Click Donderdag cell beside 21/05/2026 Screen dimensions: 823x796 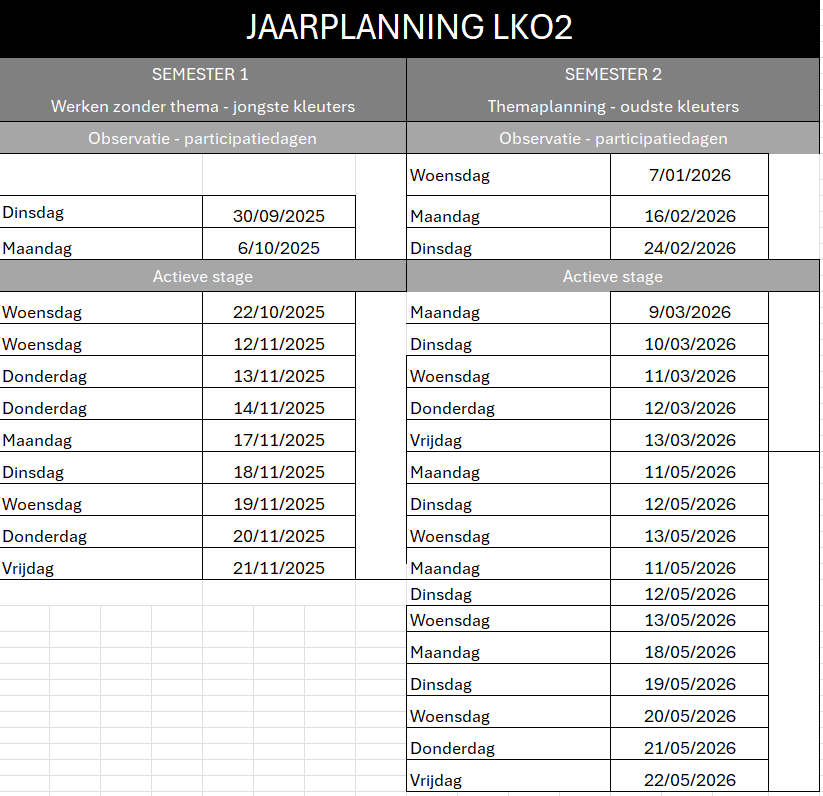(x=508, y=748)
